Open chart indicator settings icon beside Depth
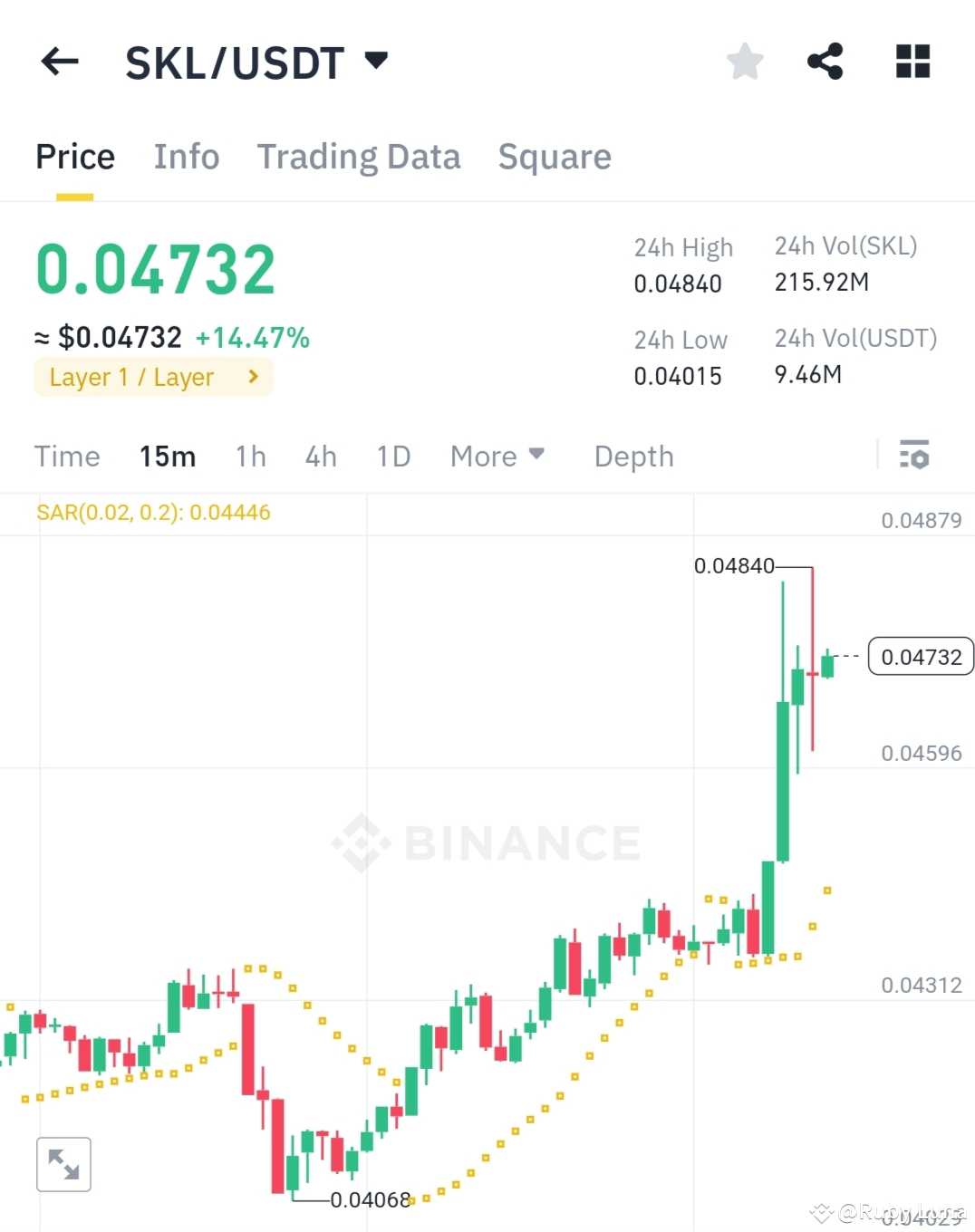Viewport: 975px width, 1232px height. pyautogui.click(x=915, y=456)
